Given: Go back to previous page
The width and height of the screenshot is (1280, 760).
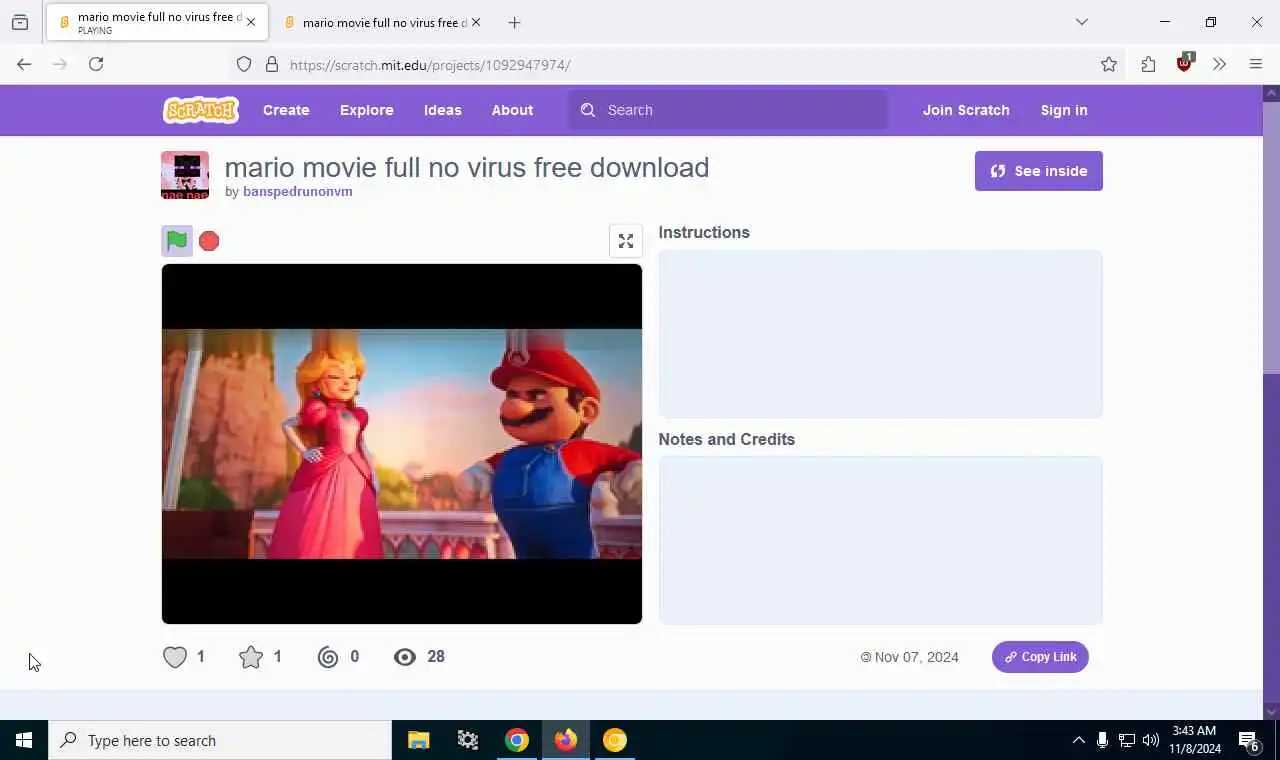Looking at the screenshot, I should coord(24,64).
